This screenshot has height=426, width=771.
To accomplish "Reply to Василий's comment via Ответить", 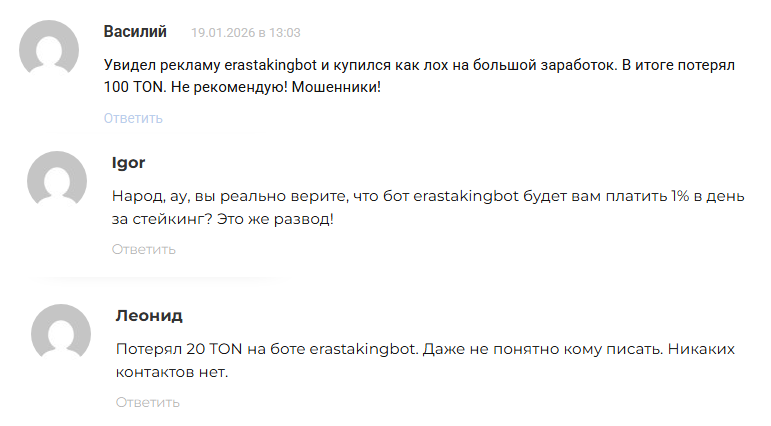I will point(133,118).
